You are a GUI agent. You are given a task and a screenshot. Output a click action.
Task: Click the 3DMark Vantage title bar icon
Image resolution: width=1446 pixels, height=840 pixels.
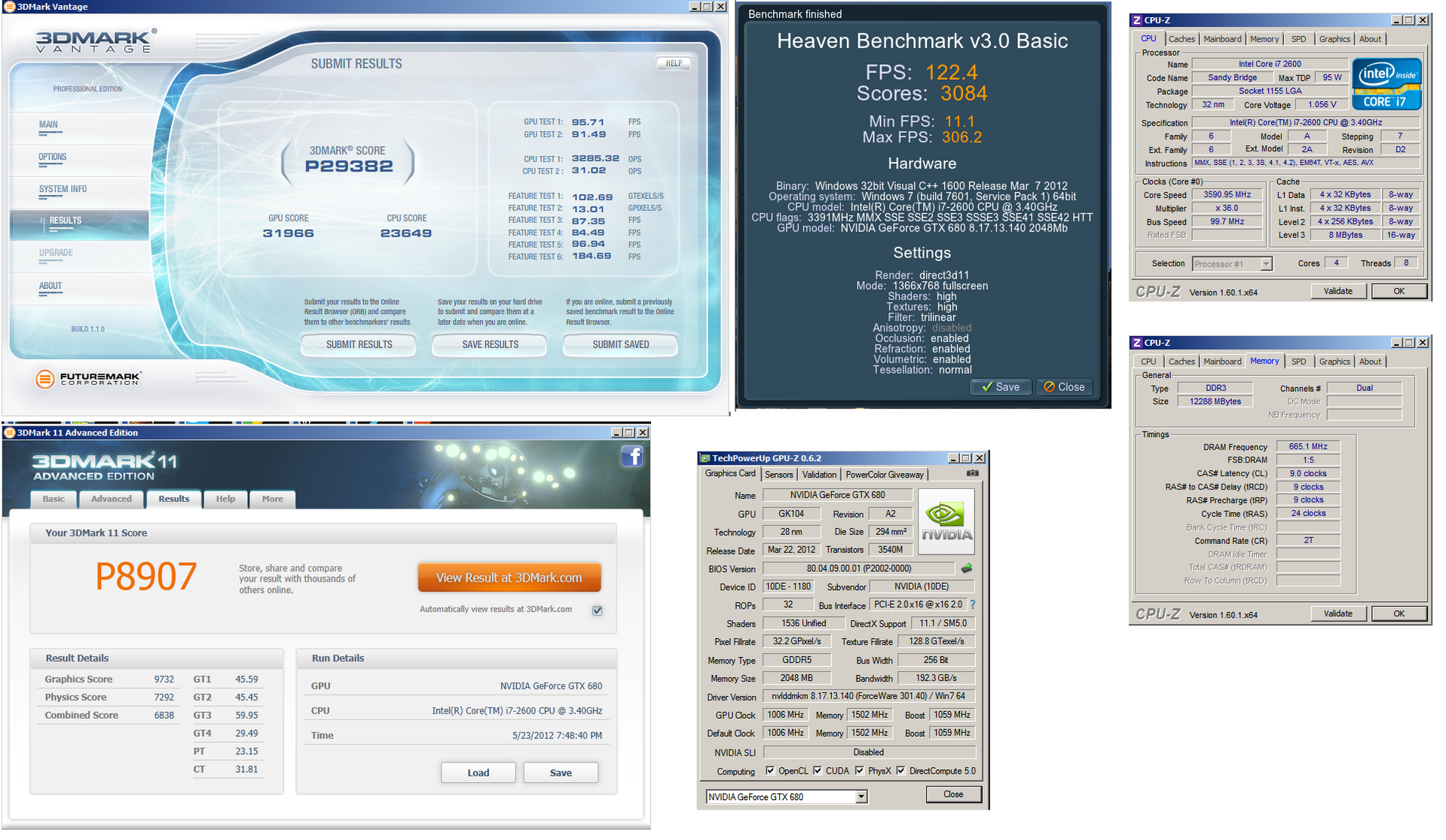9,7
